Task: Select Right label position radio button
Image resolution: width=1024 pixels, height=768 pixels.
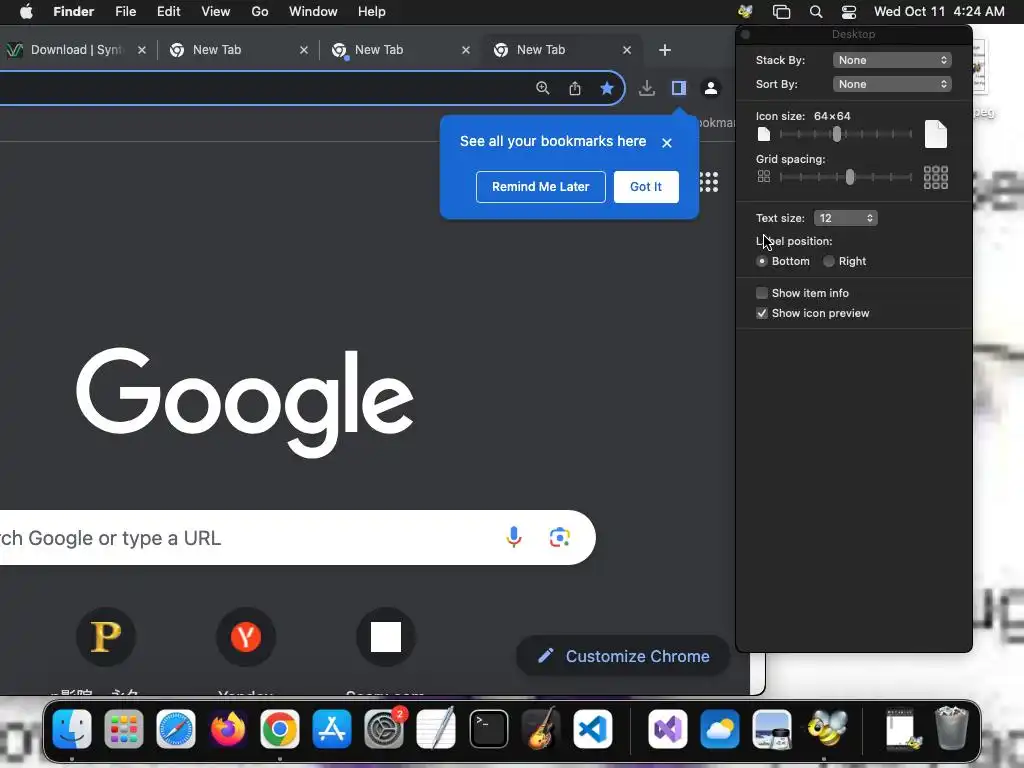Action: [829, 261]
